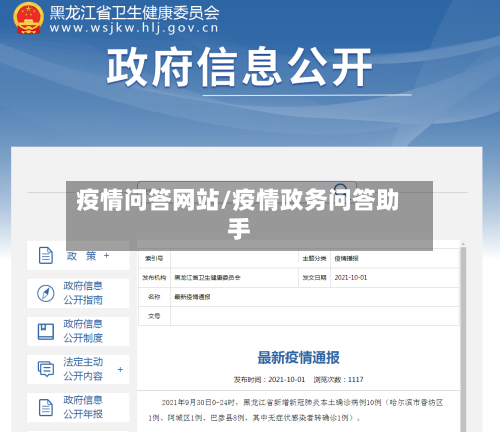Click the document icon for 公开年报
Image resolution: width=500 pixels, height=432 pixels.
tap(46, 407)
